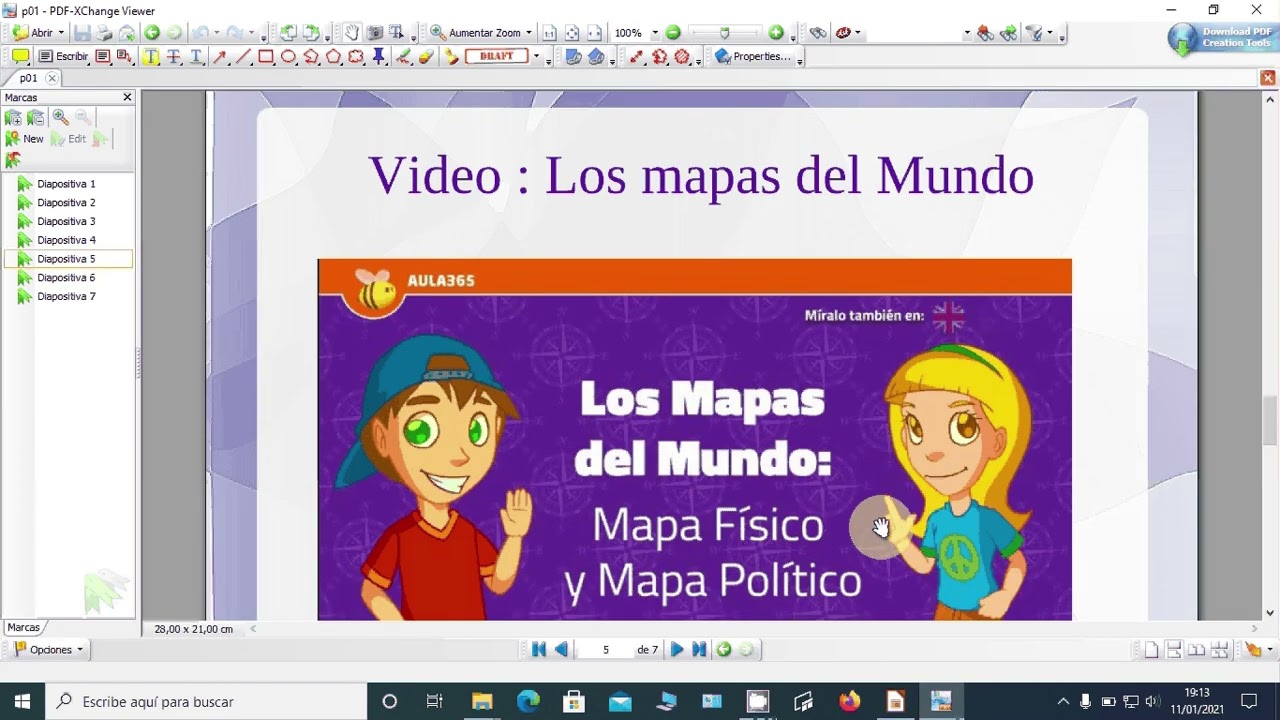Screen dimensions: 1280x720
Task: Select the Snapshot camera tool
Action: (374, 33)
